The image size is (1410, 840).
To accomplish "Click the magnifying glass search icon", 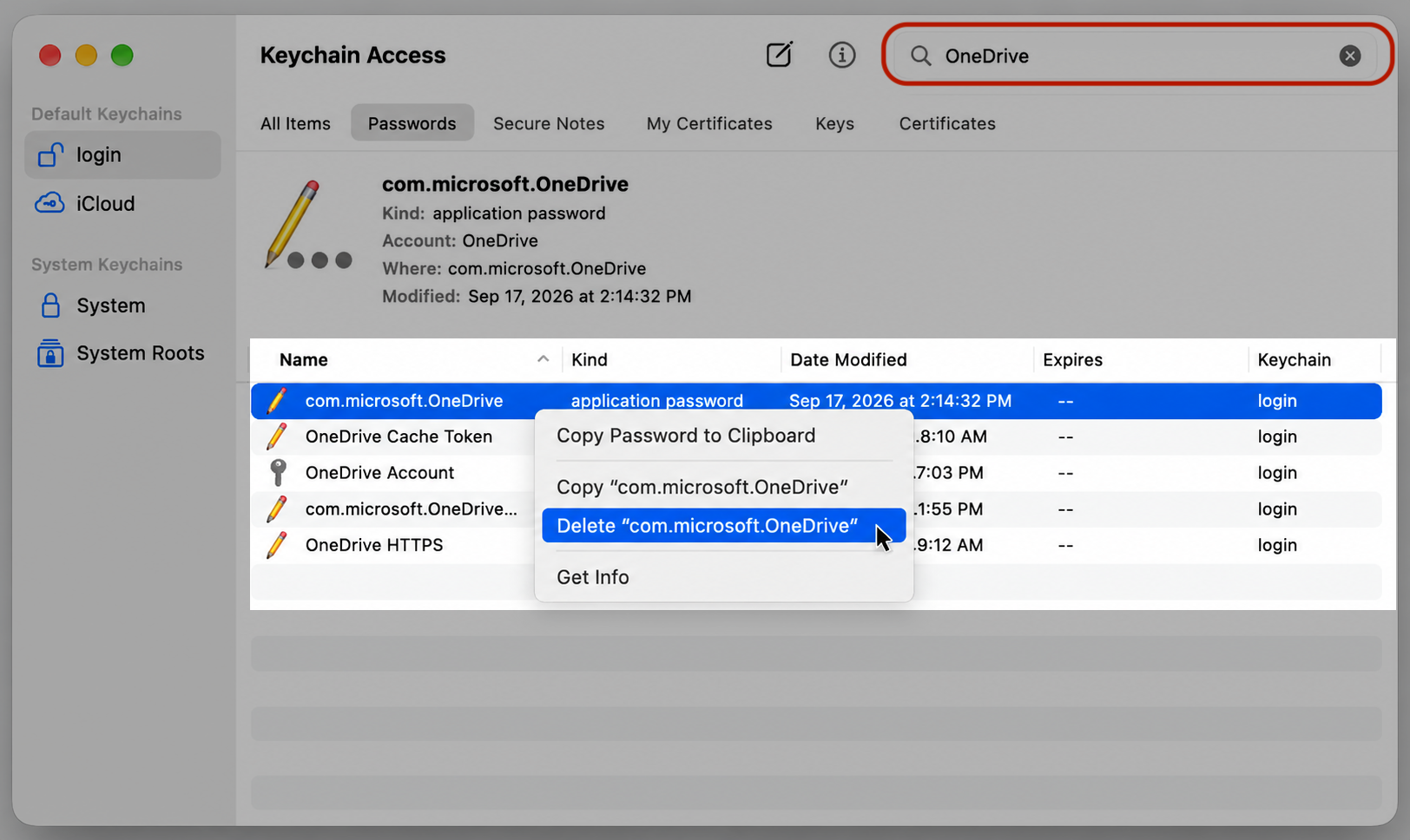I will tap(920, 56).
